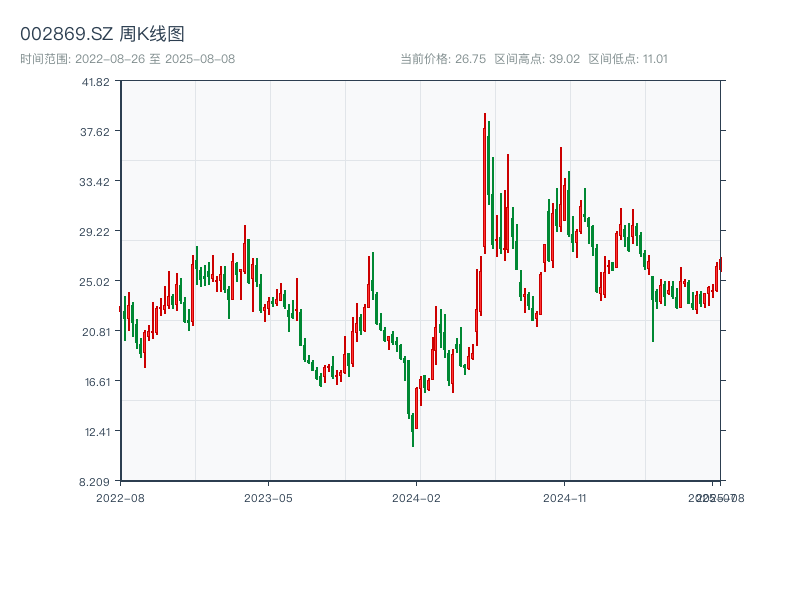Click the 16.61 y-axis label
The height and width of the screenshot is (600, 800).
[x=96, y=382]
